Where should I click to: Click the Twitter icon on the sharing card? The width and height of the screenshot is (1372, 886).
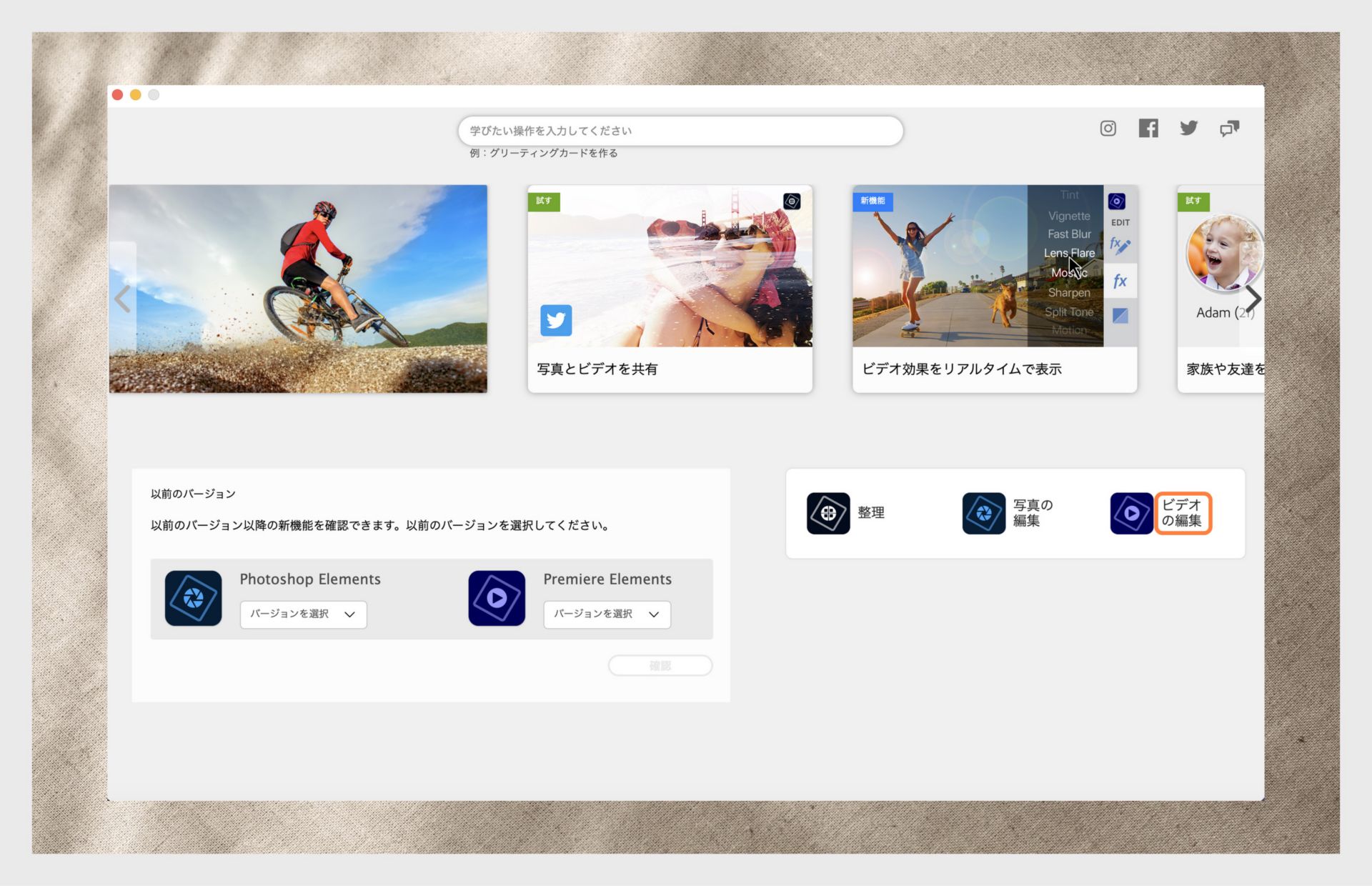tap(557, 321)
